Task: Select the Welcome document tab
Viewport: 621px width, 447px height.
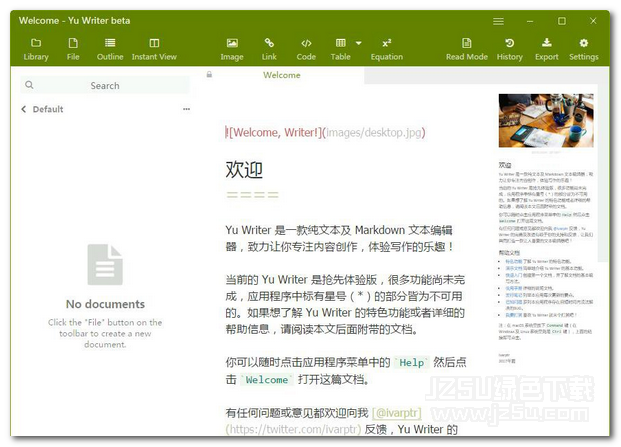Action: coord(282,75)
